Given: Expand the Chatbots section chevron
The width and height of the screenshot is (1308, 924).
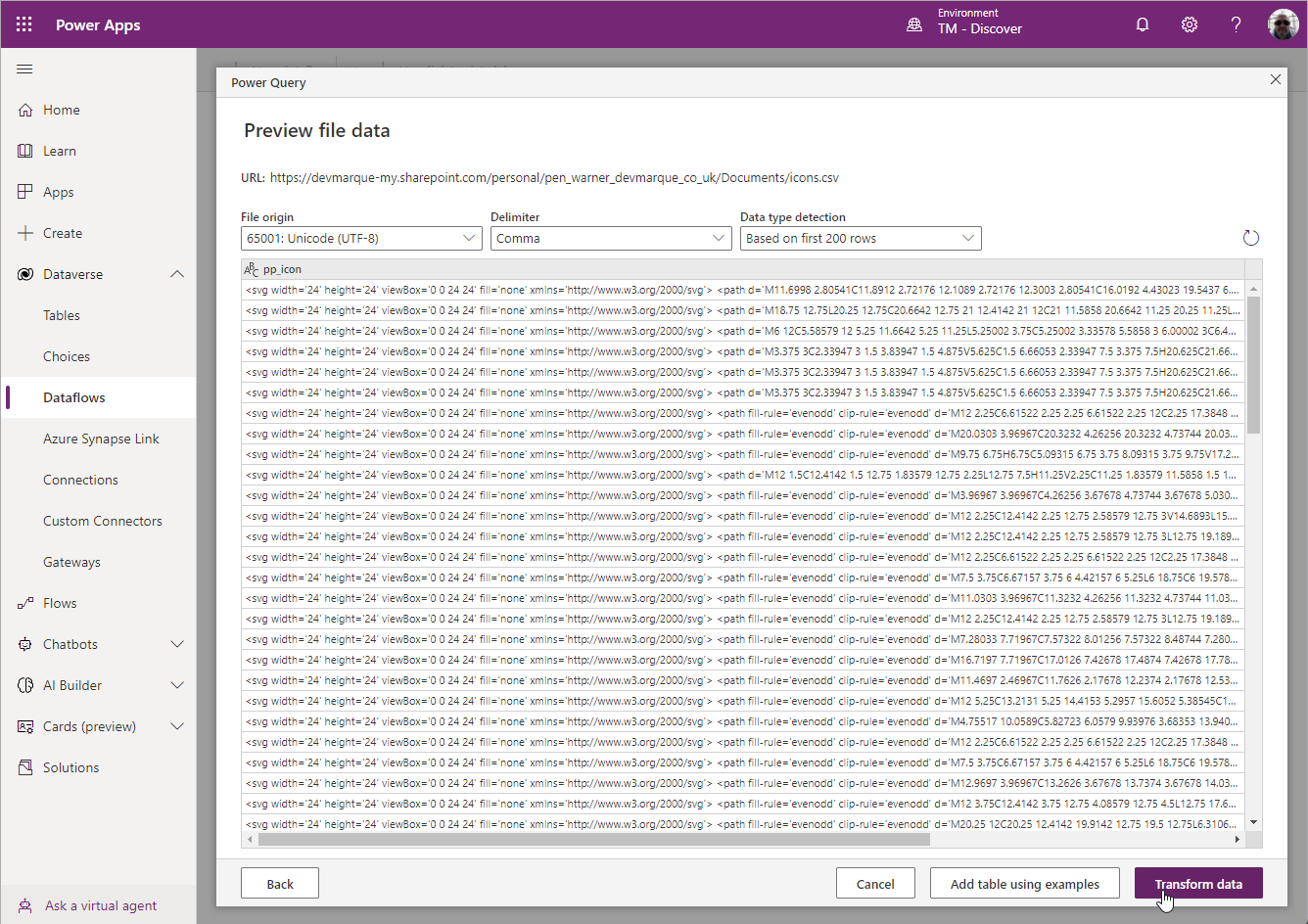Looking at the screenshot, I should pos(177,644).
